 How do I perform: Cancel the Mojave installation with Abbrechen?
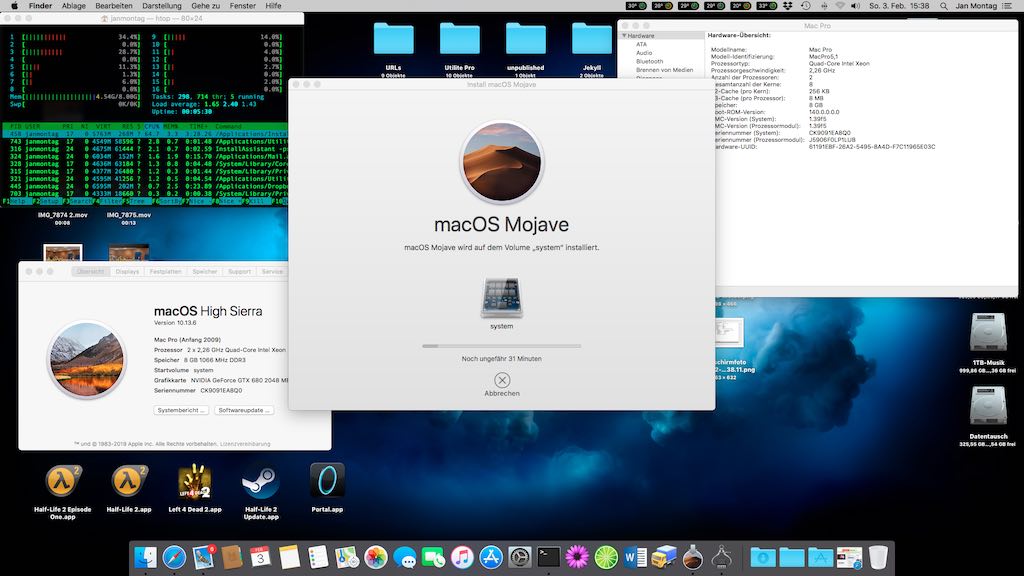pyautogui.click(x=501, y=380)
